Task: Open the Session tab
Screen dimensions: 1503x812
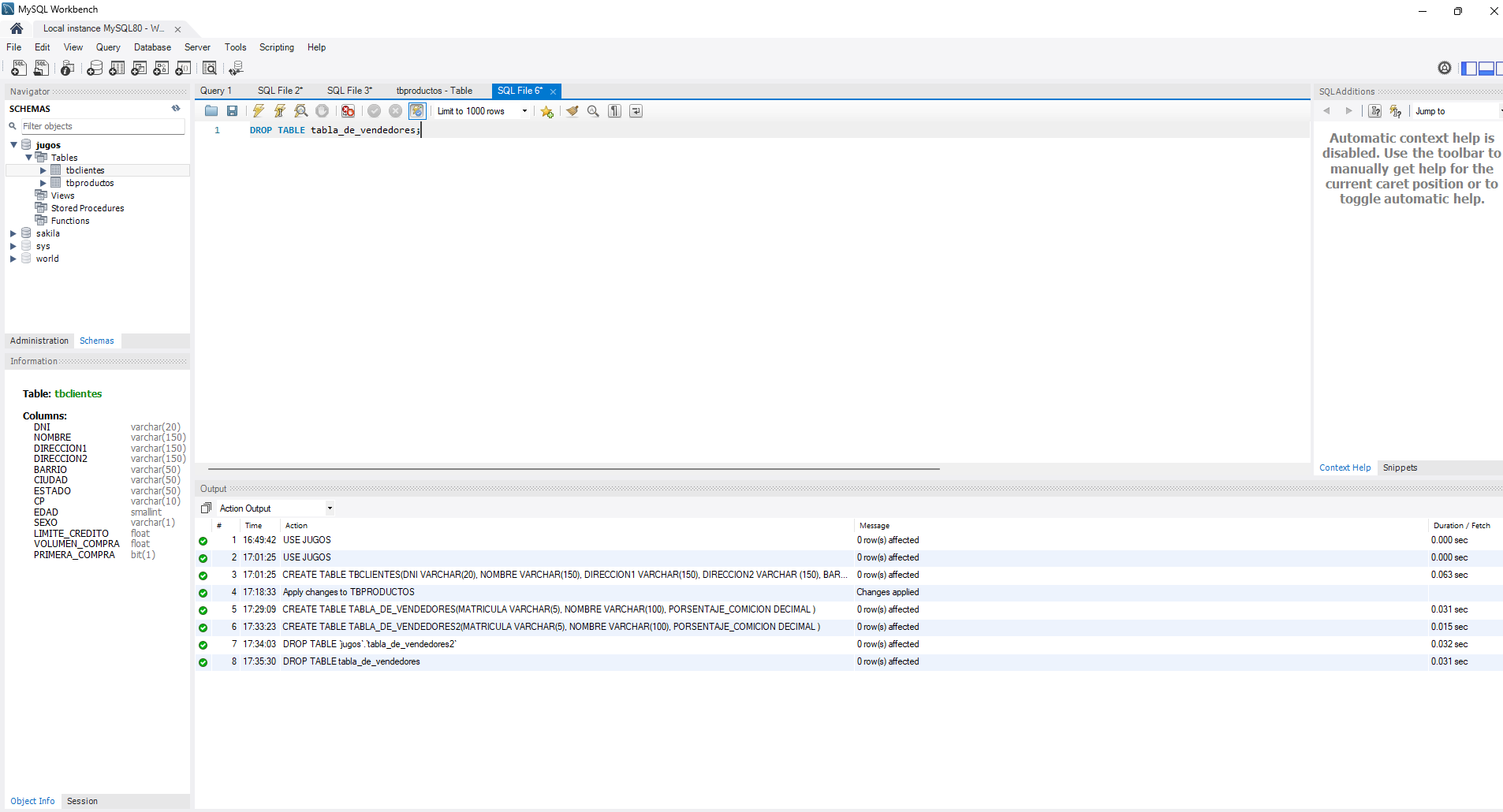Action: pyautogui.click(x=82, y=801)
